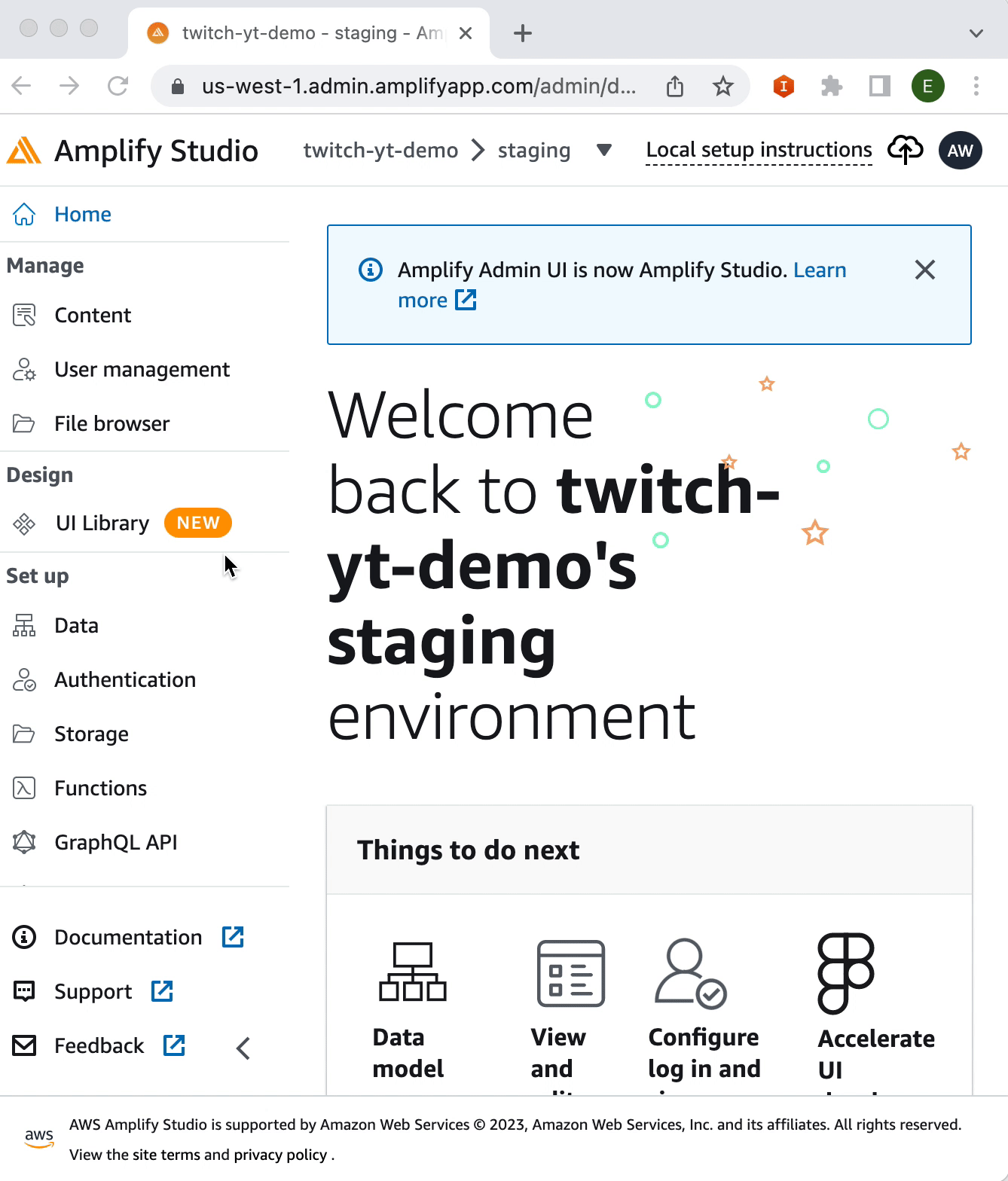
Task: Open the Documentation link
Action: [x=128, y=938]
